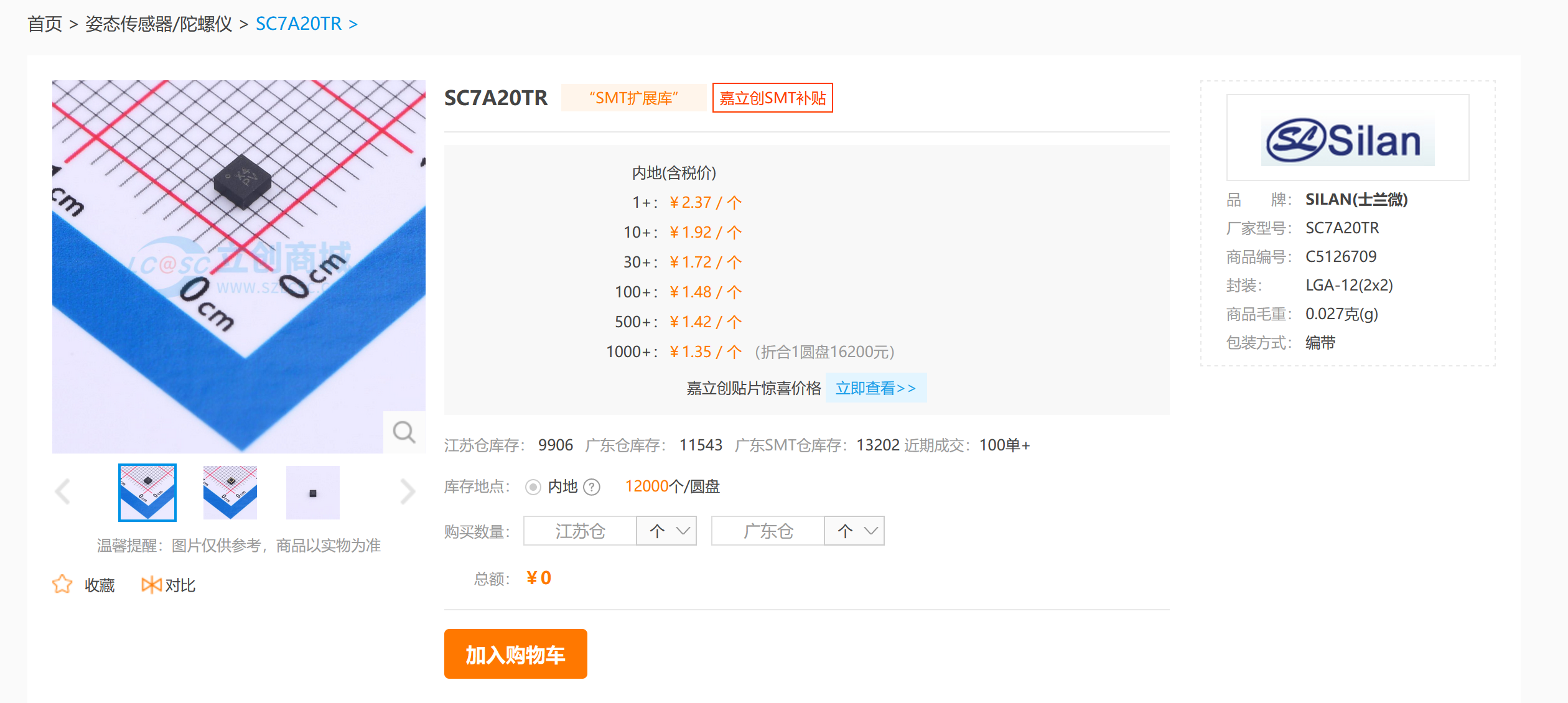The image size is (1568, 703).
Task: Select the third chip-only thumbnail
Action: tap(313, 492)
